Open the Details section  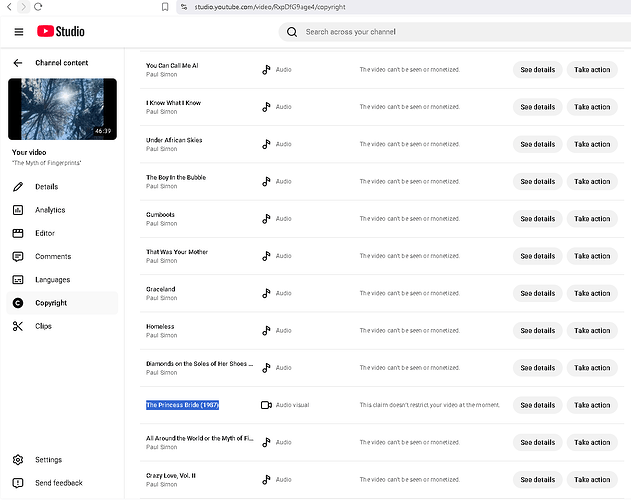pyautogui.click(x=46, y=187)
